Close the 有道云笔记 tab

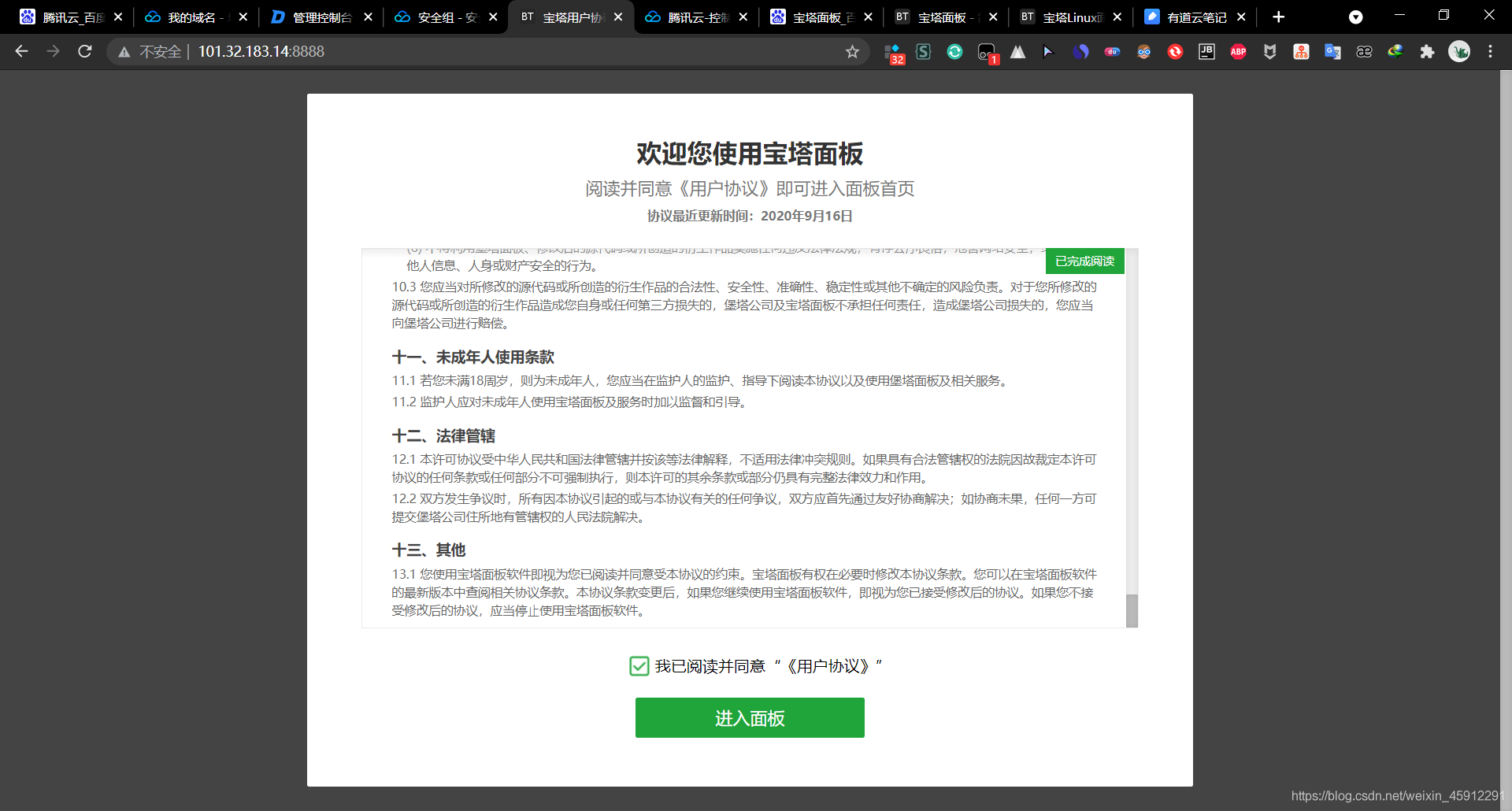tap(1241, 17)
